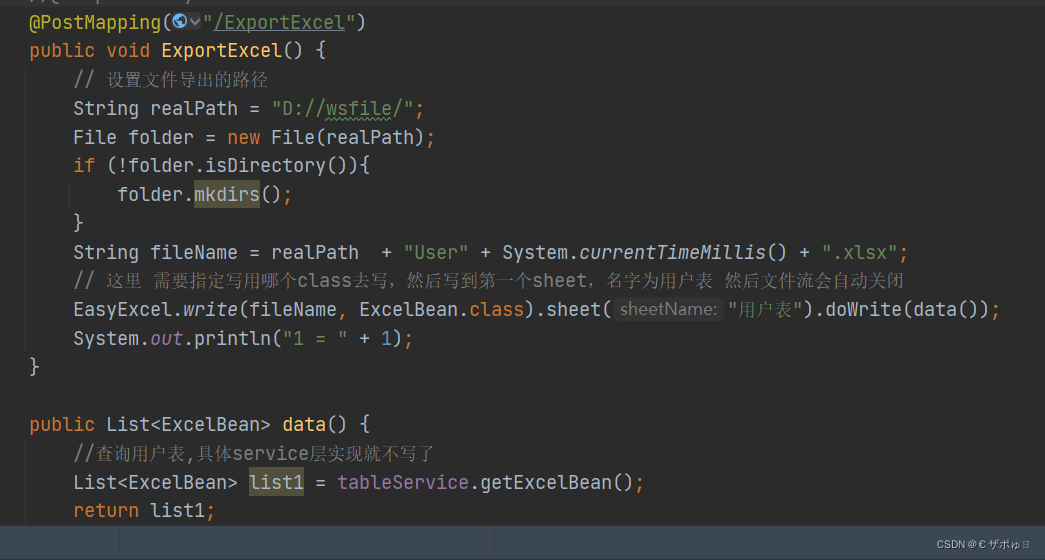Click the println method call
The image size is (1045, 560).
pos(232,339)
